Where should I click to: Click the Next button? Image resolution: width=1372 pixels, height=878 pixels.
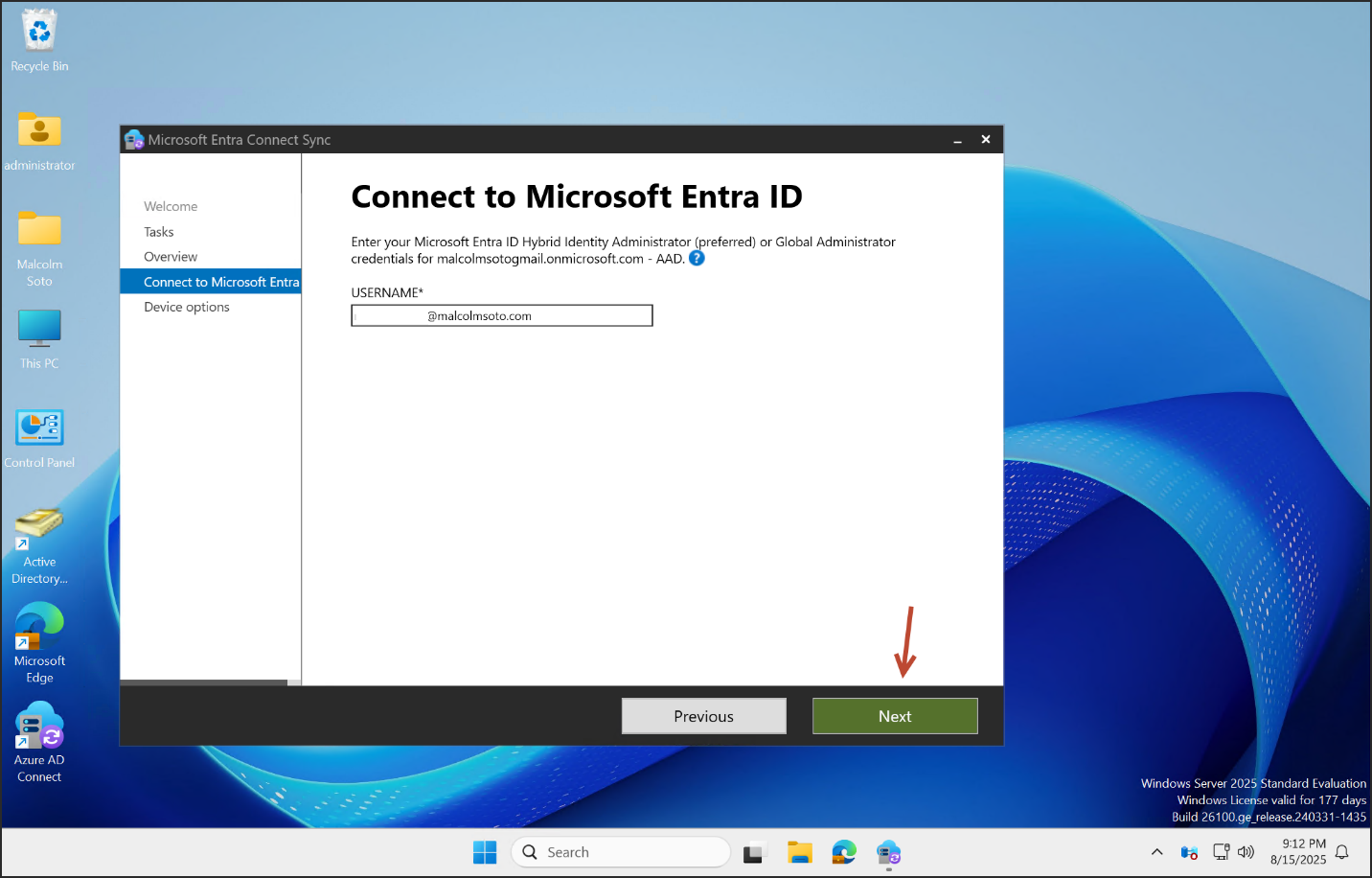[894, 716]
